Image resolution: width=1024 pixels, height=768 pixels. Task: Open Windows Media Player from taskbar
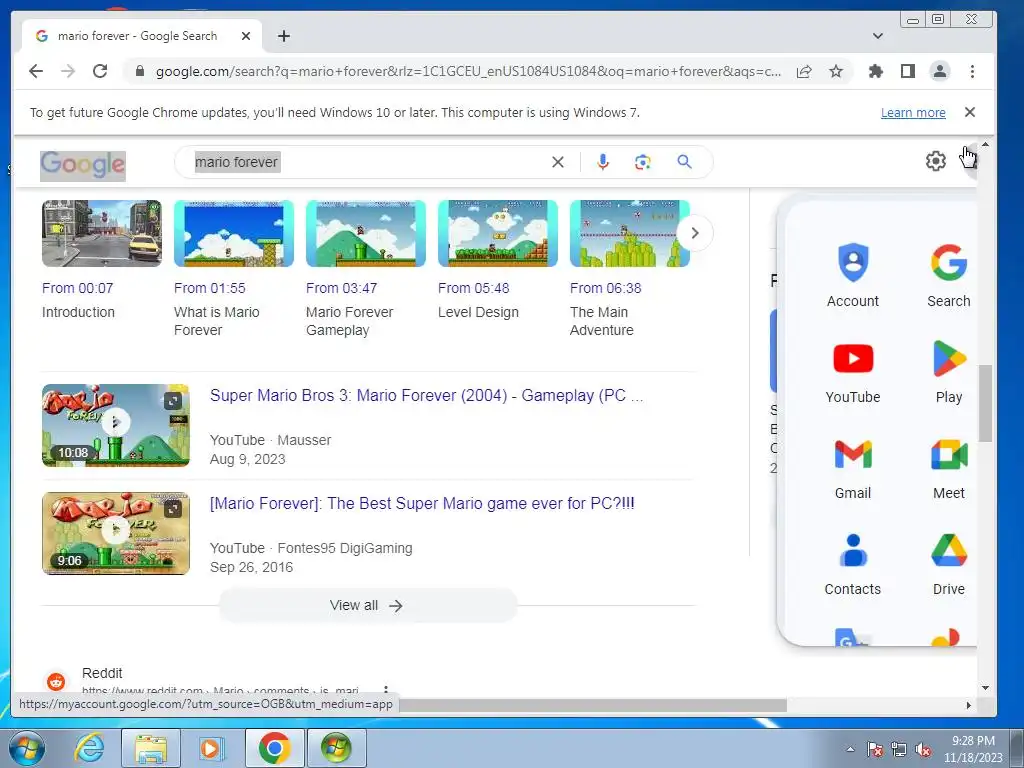pos(211,748)
